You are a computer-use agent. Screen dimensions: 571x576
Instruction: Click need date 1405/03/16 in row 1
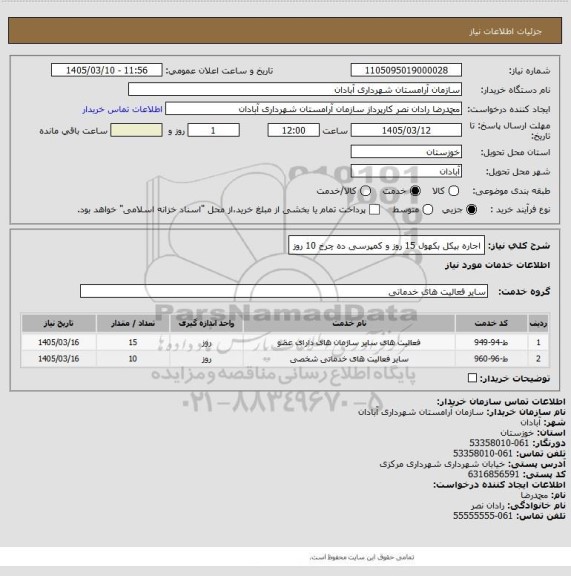(x=59, y=342)
